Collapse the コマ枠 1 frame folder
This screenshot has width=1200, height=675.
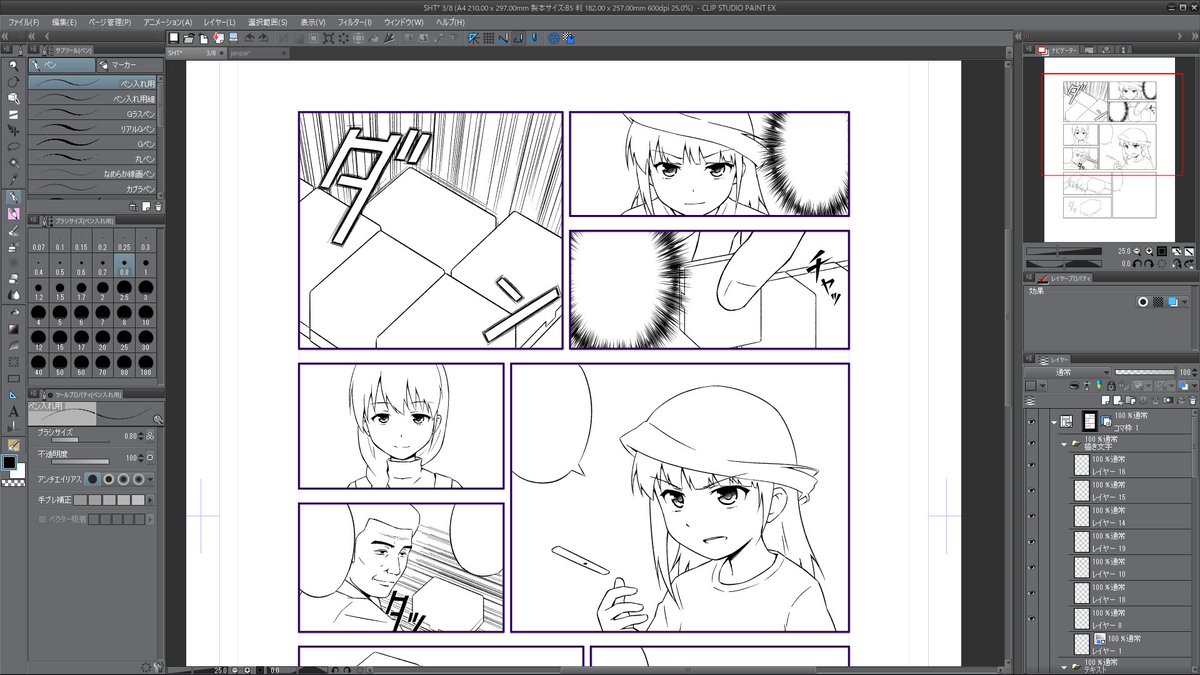[1054, 422]
